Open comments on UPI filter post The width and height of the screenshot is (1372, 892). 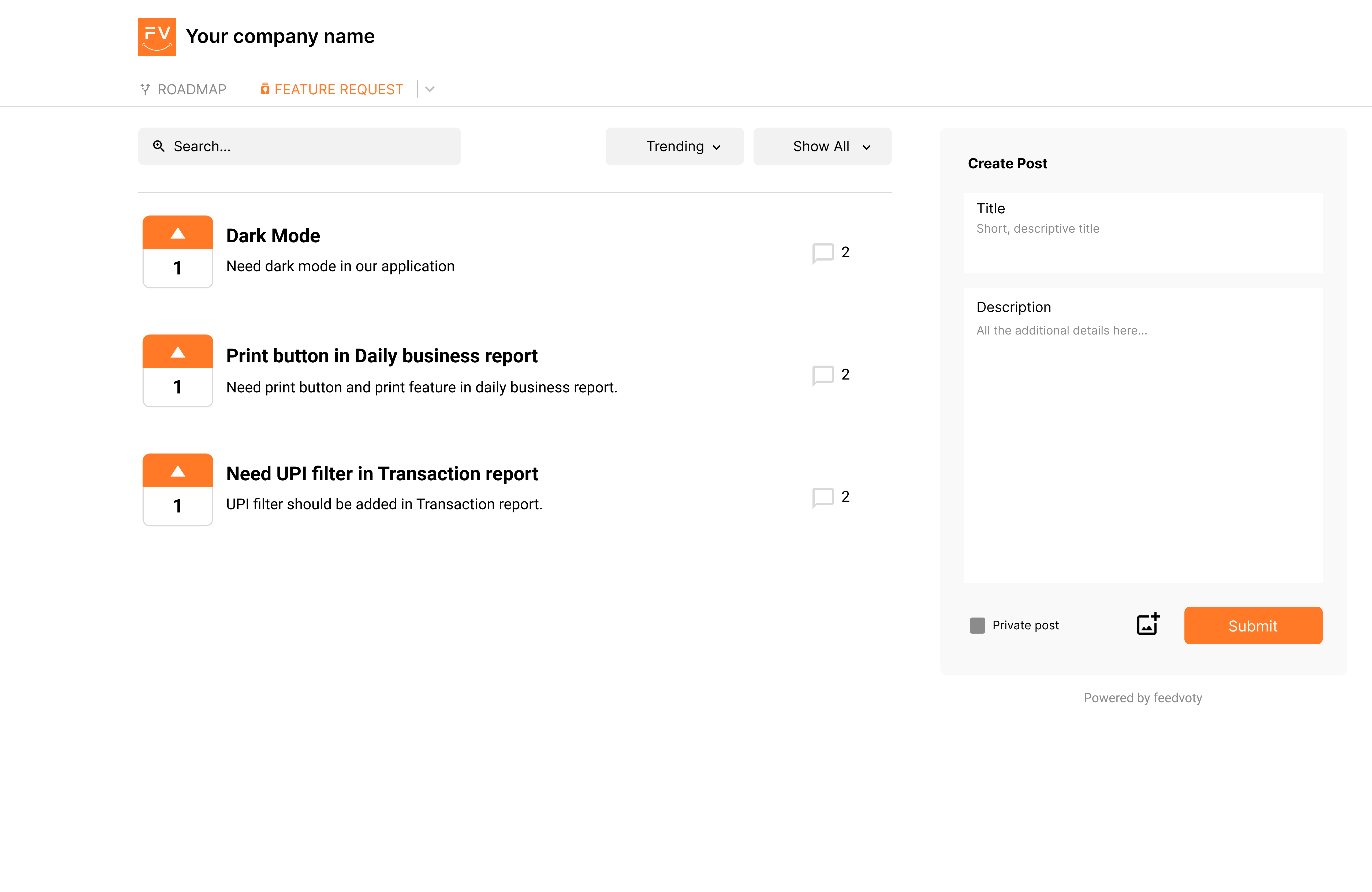click(x=823, y=497)
